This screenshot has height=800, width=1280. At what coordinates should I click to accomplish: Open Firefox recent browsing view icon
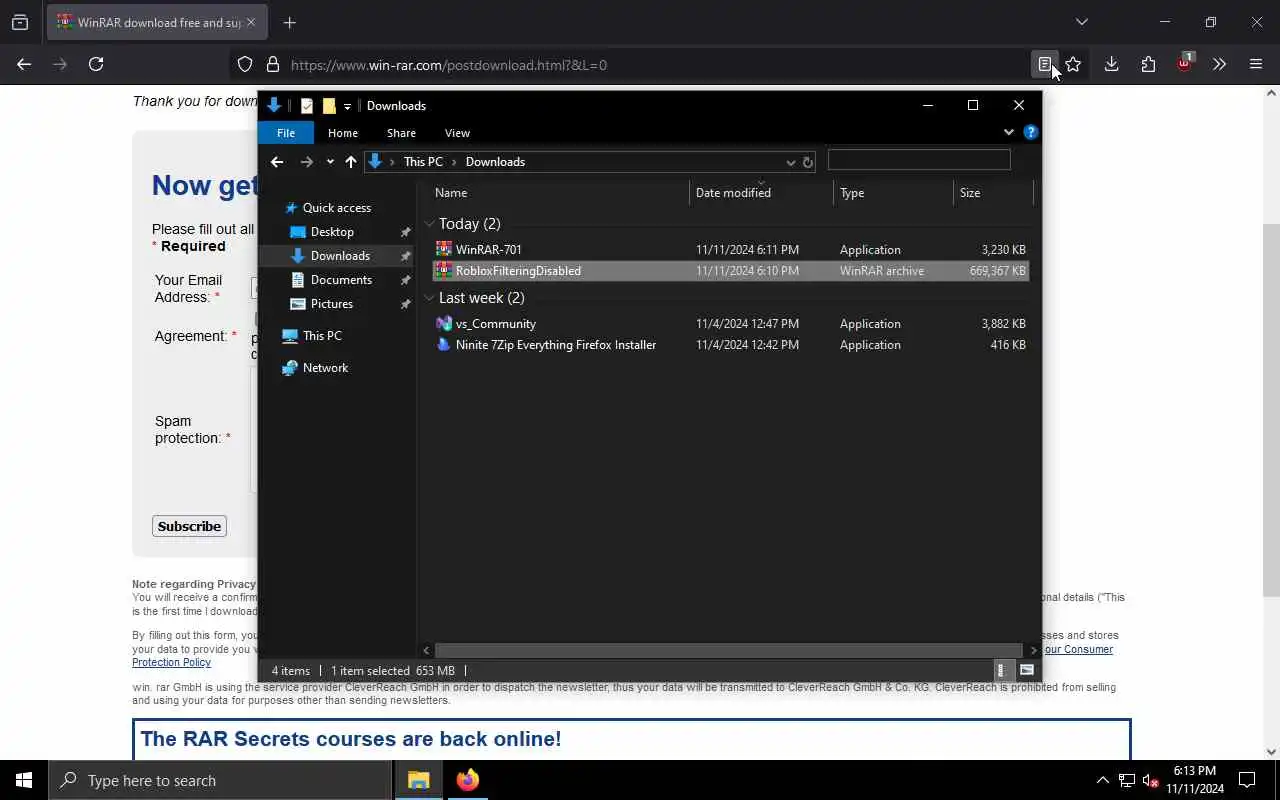coord(20,22)
